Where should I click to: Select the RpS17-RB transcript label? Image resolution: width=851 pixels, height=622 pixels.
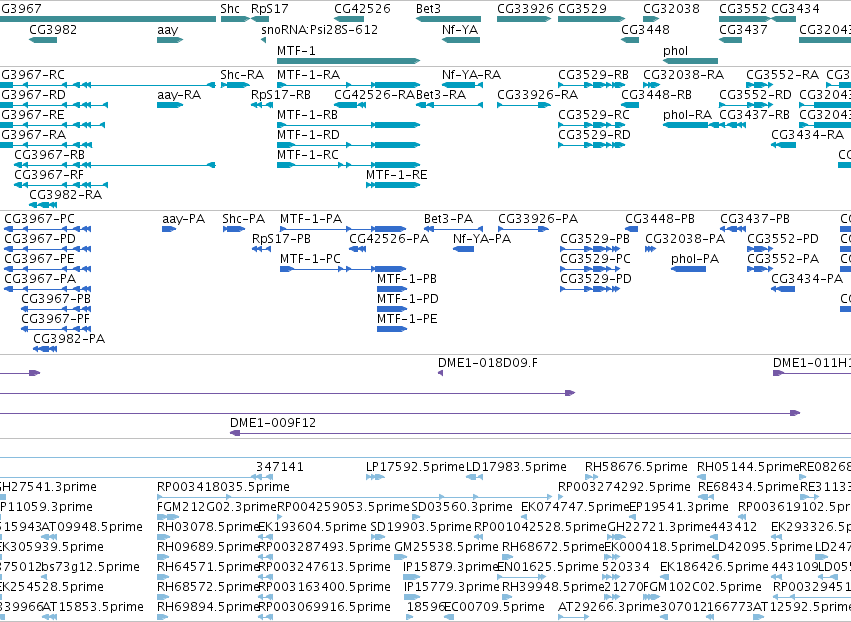point(281,95)
